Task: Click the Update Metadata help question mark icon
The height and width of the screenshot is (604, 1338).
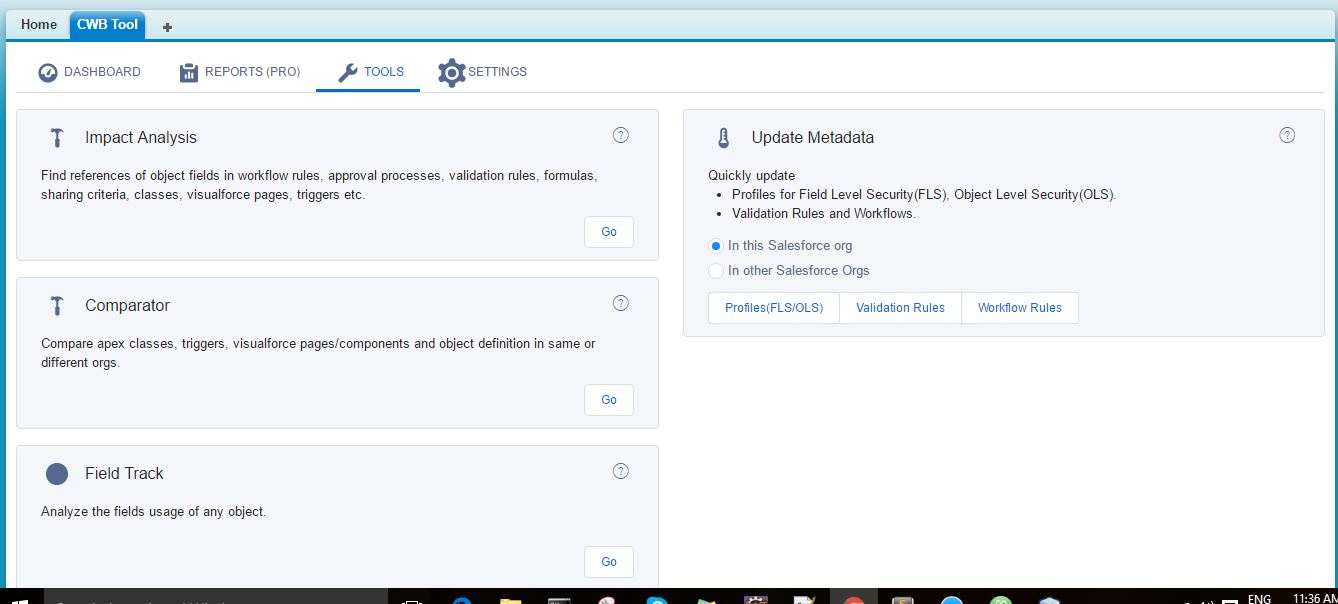Action: click(1287, 135)
